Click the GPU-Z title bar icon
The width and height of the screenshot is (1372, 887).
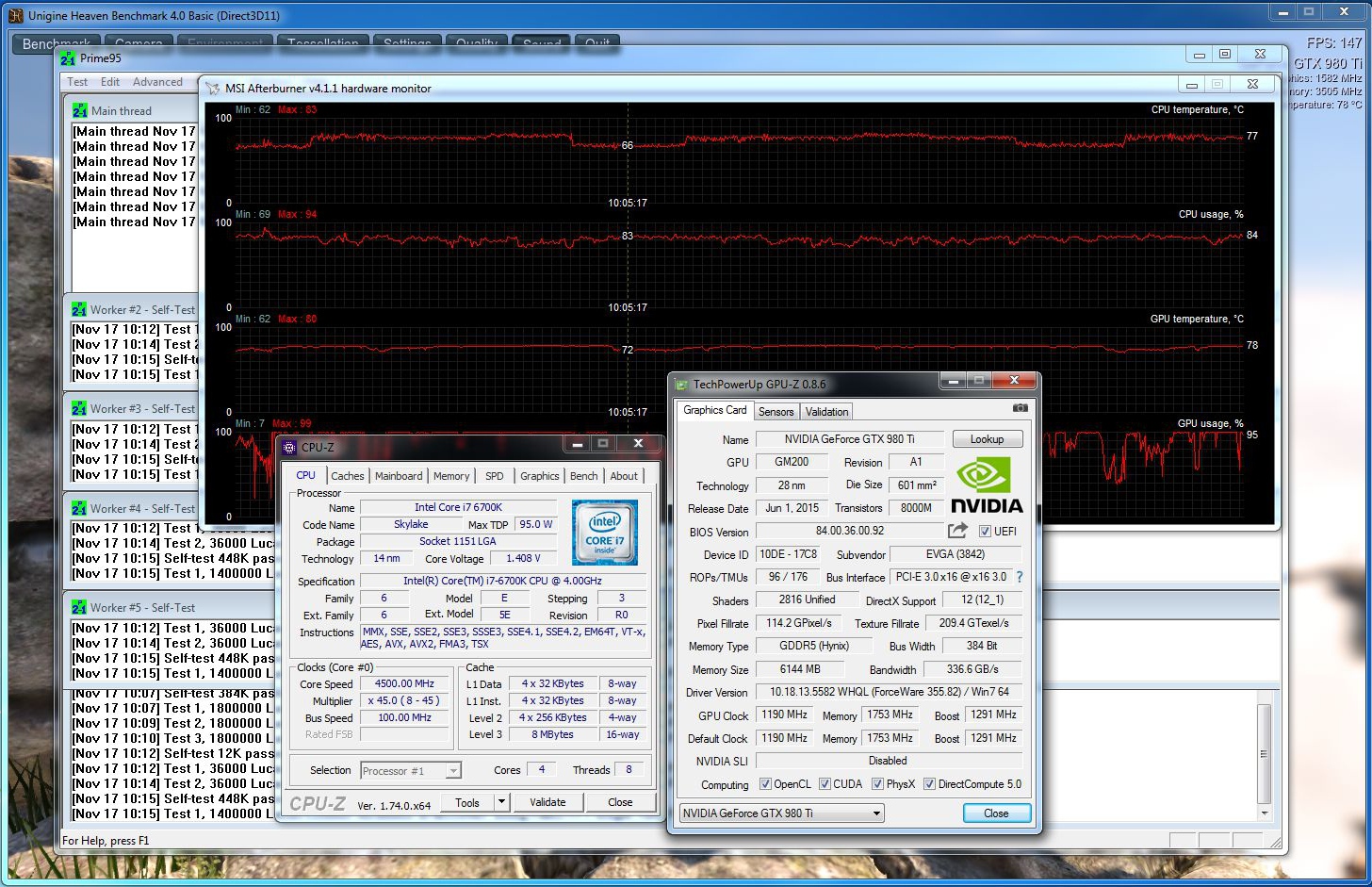click(682, 384)
